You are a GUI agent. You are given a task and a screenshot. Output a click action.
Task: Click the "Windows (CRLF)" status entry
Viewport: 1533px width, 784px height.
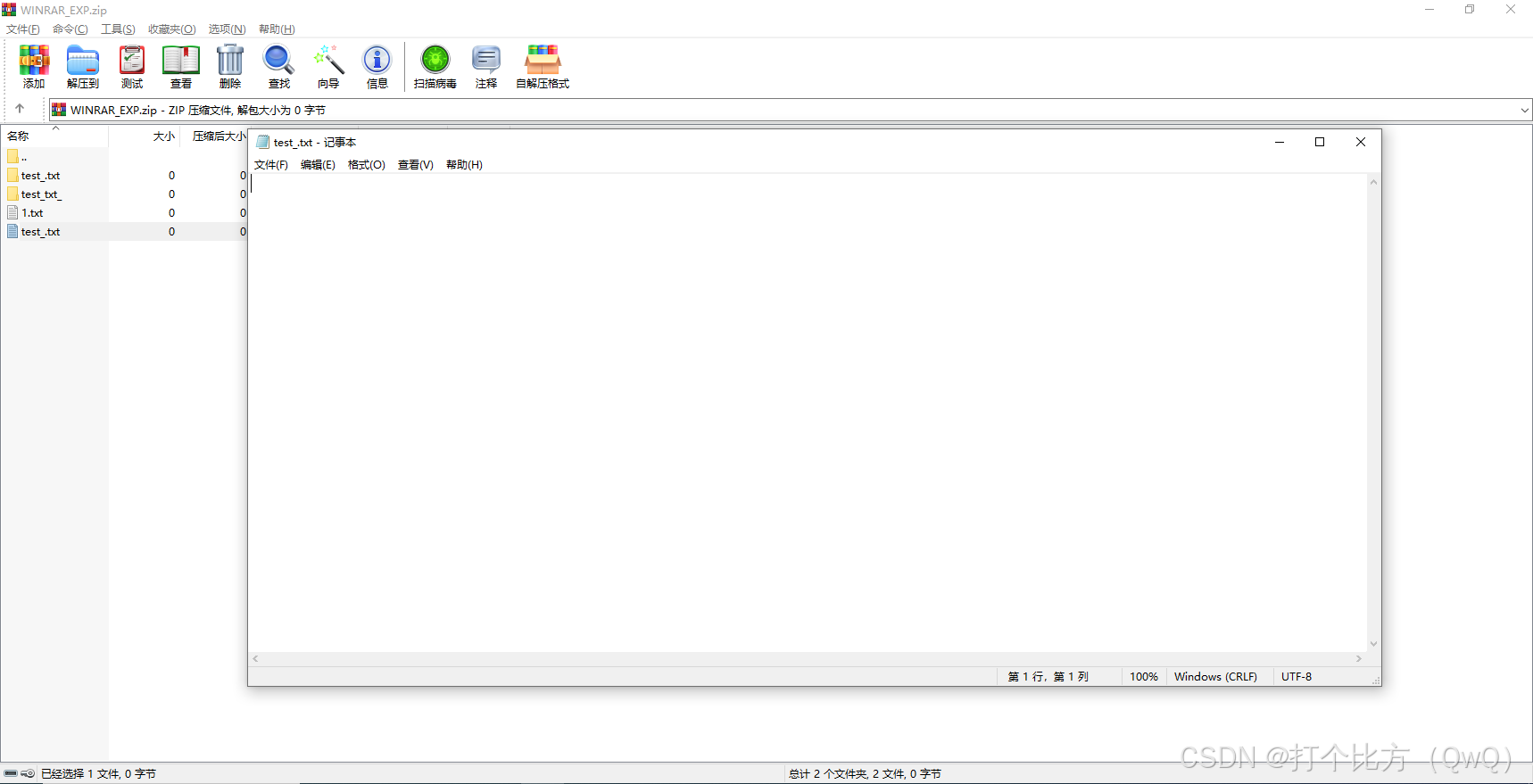[x=1215, y=677]
